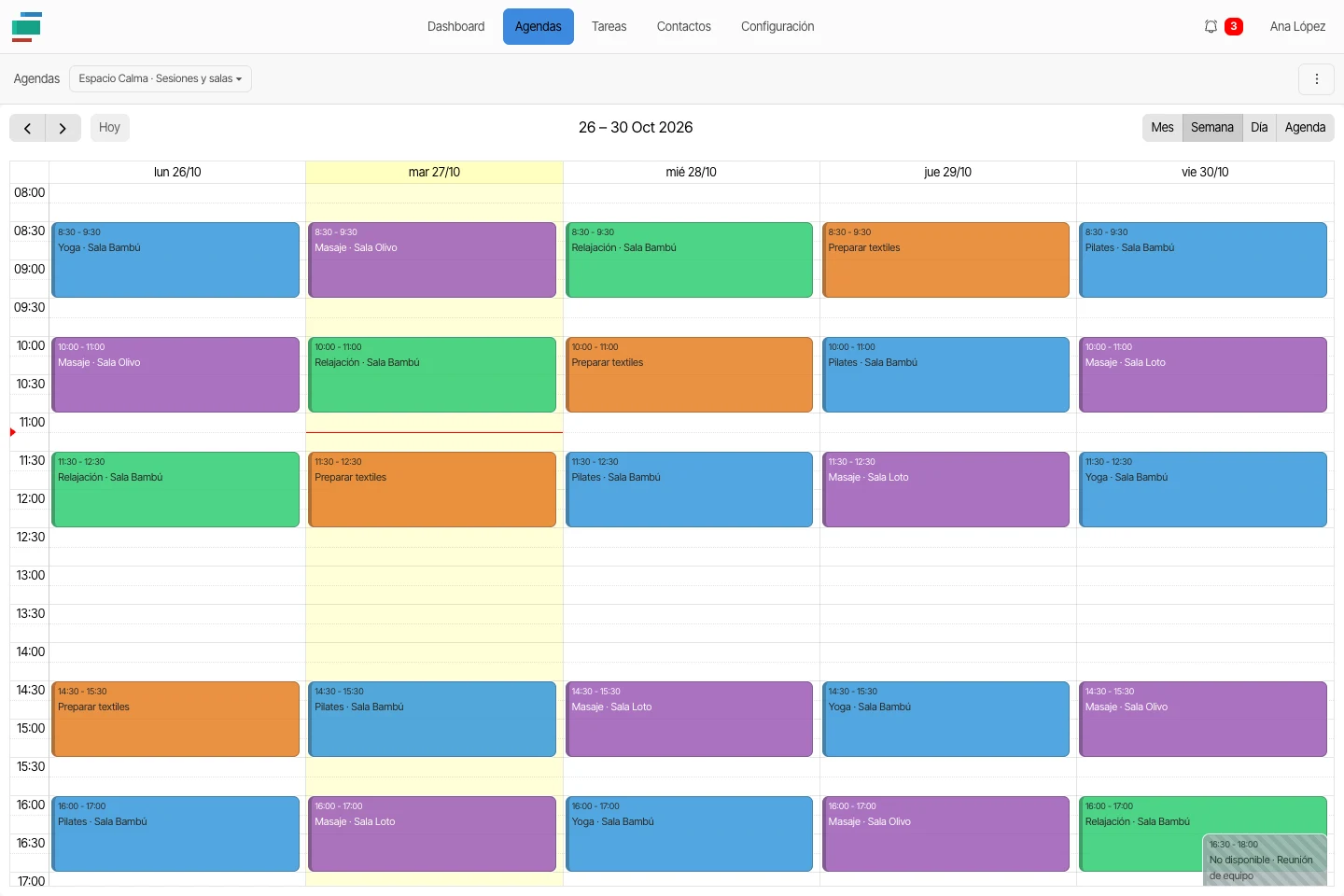The width and height of the screenshot is (1344, 896).
Task: Click the lun 26/10 day header
Action: (x=177, y=173)
